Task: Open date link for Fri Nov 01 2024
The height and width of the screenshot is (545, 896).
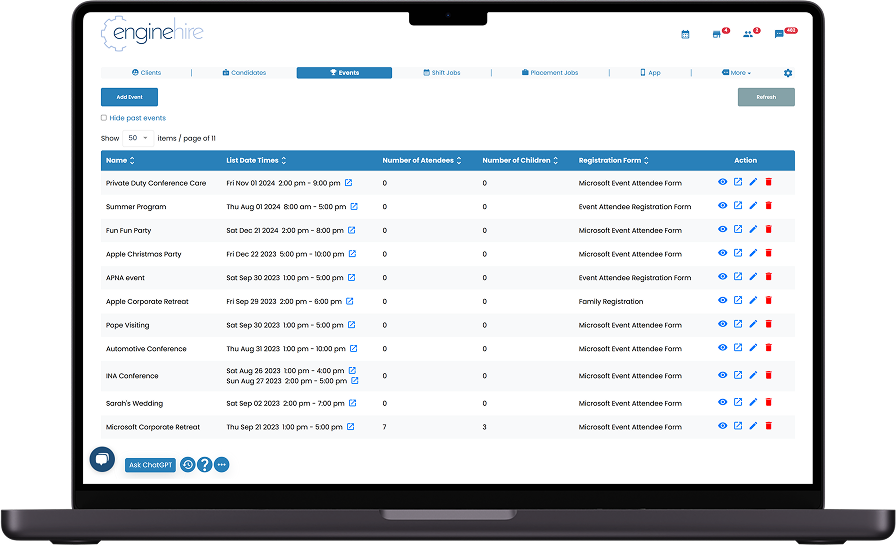Action: 349,183
